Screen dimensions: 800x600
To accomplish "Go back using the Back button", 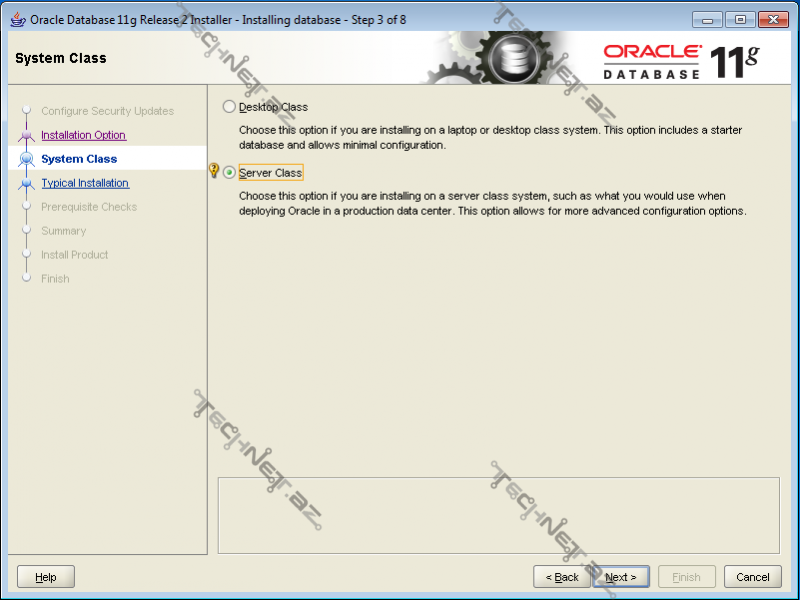I will click(561, 577).
